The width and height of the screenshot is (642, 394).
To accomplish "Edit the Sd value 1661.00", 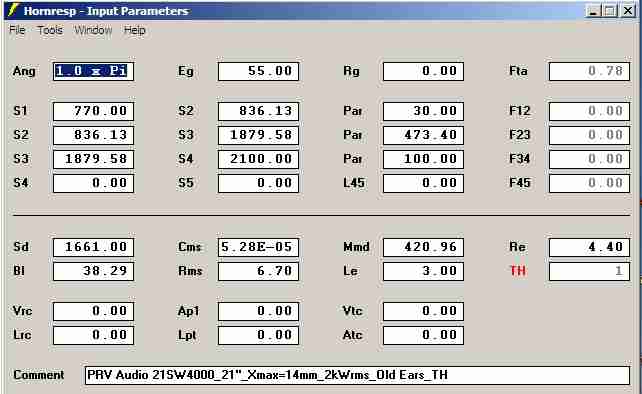I will [93, 247].
